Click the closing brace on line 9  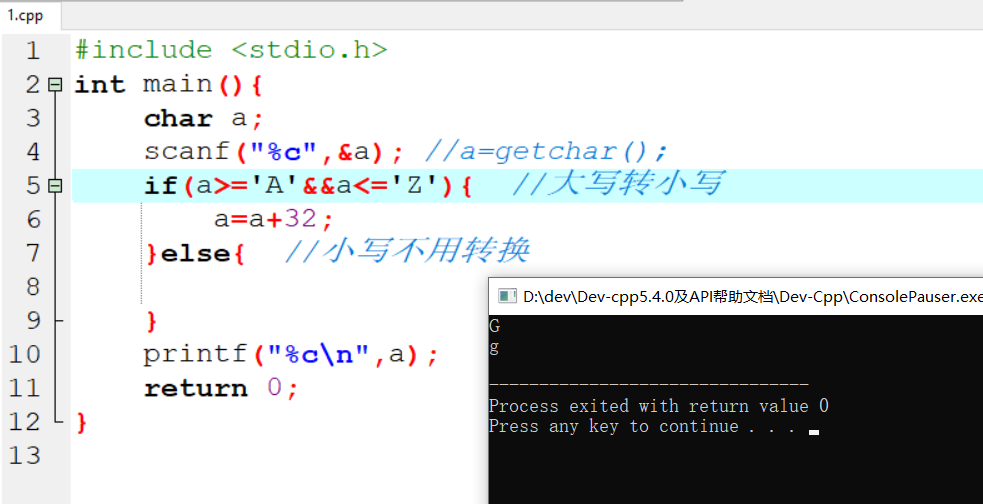151,322
